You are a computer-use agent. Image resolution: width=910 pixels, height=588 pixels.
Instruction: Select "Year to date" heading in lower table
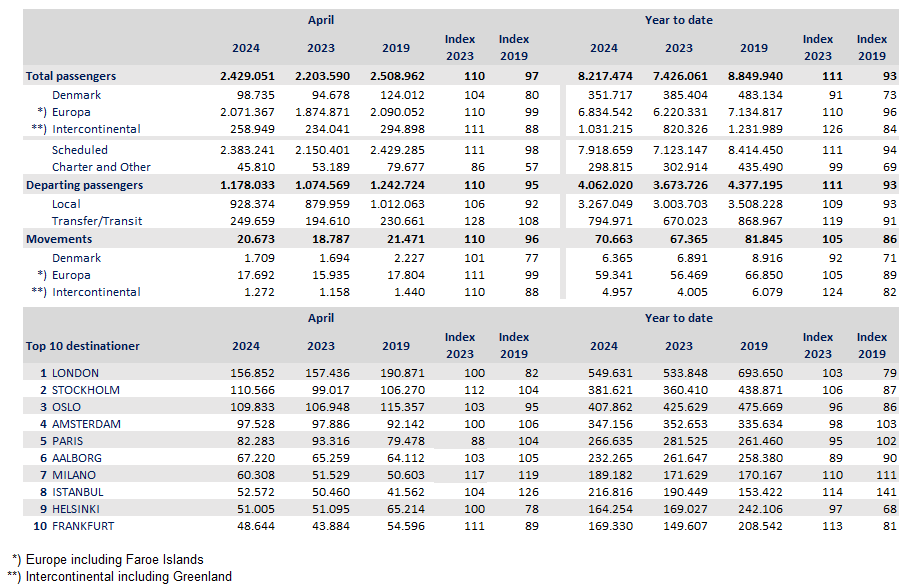679,318
